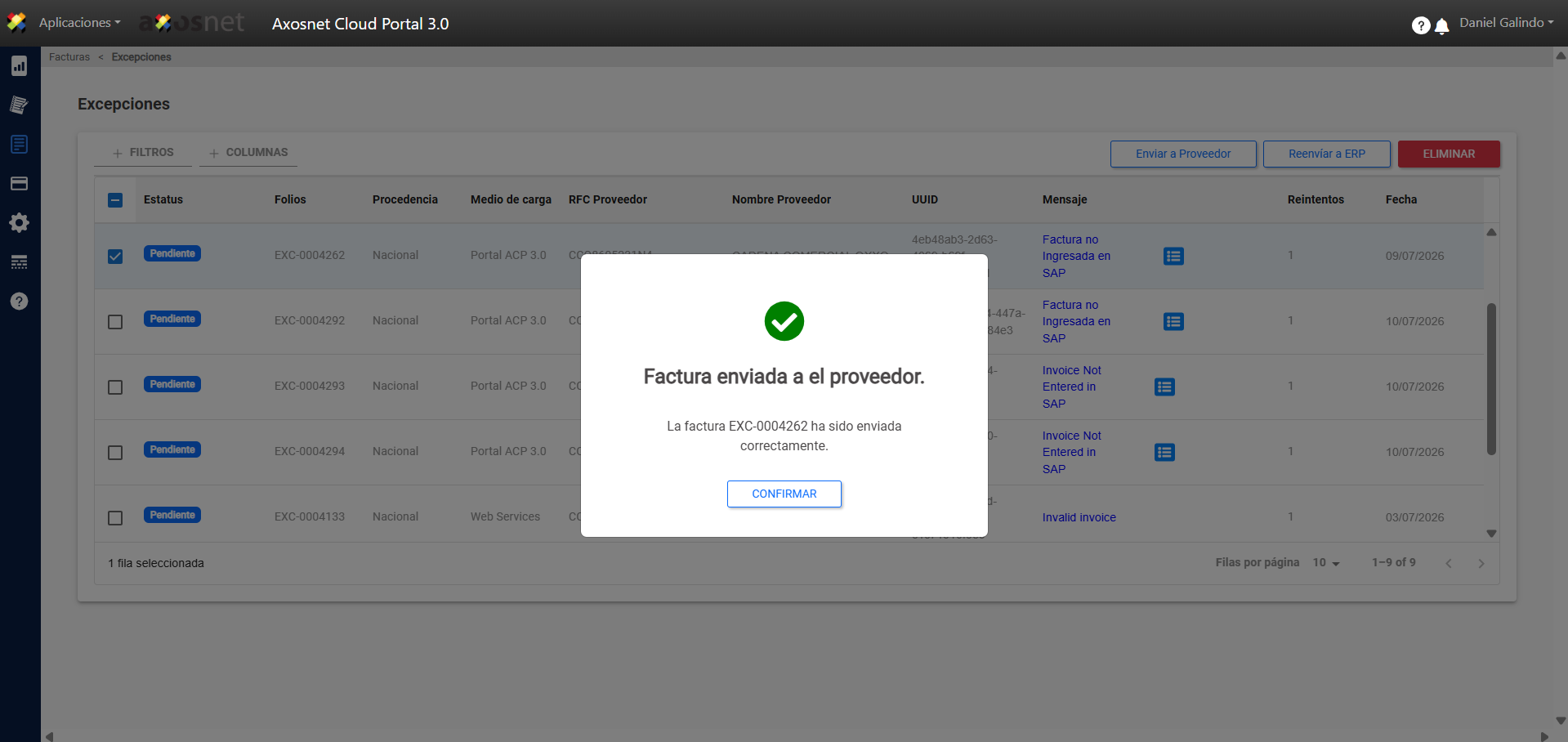Image resolution: width=1568 pixels, height=742 pixels.
Task: Open the dashboard chart icon in sidebar
Action: coord(20,66)
